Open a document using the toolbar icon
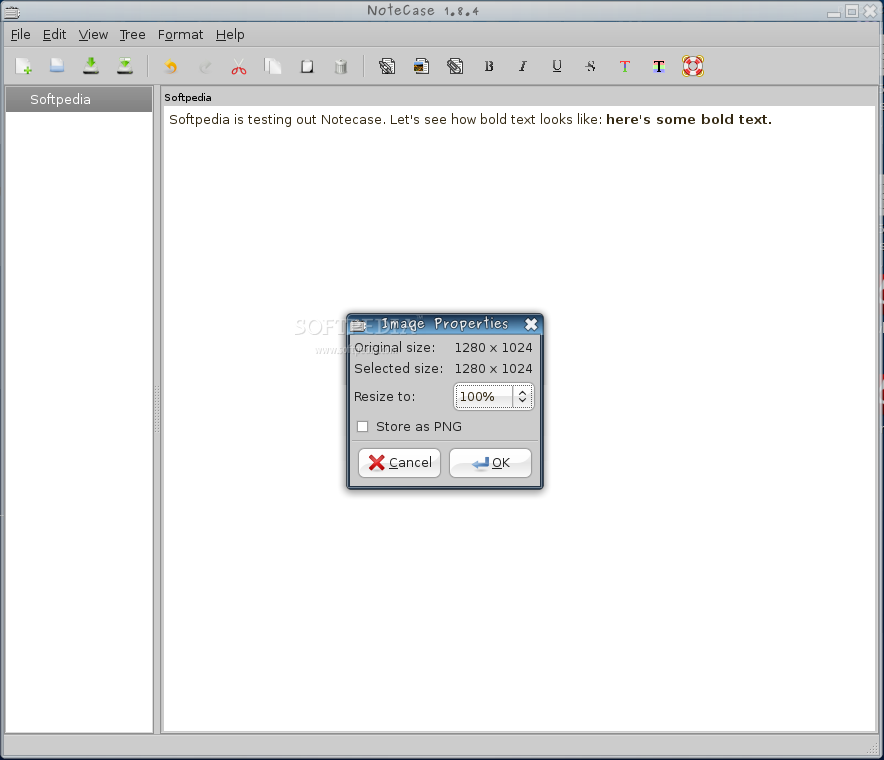 click(x=57, y=67)
